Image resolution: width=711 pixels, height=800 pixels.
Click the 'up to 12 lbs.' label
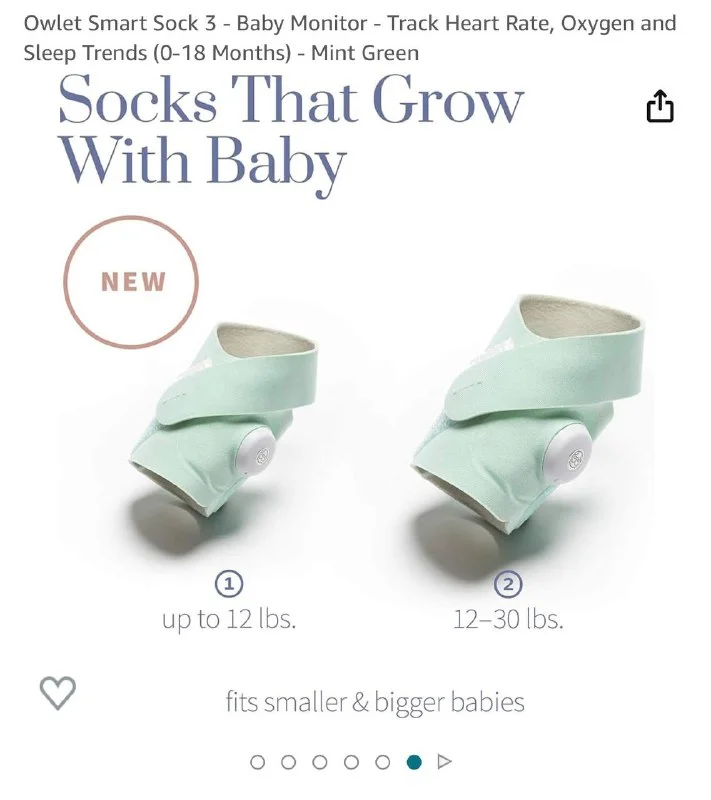(229, 619)
